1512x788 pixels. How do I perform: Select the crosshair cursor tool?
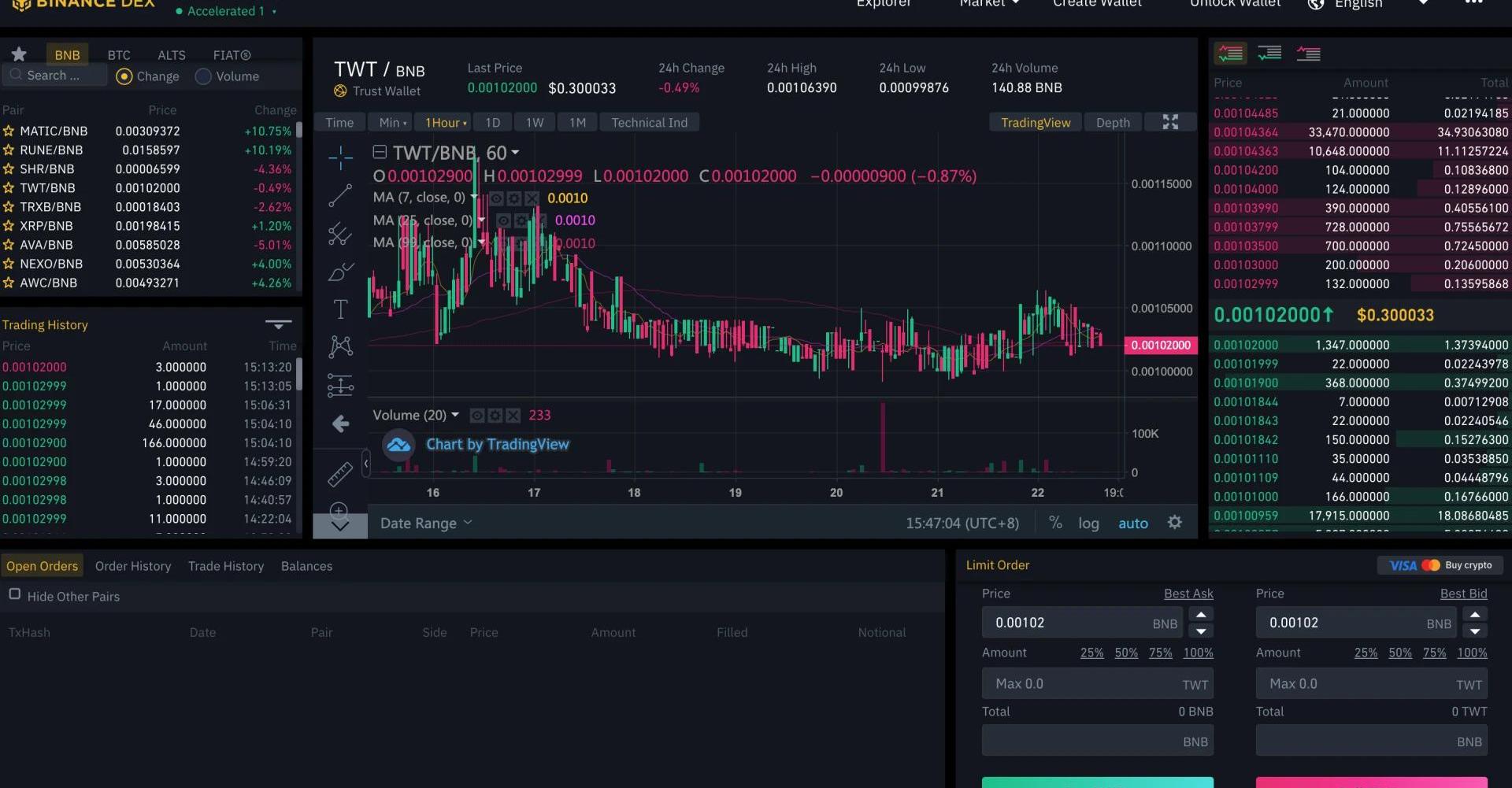click(340, 157)
